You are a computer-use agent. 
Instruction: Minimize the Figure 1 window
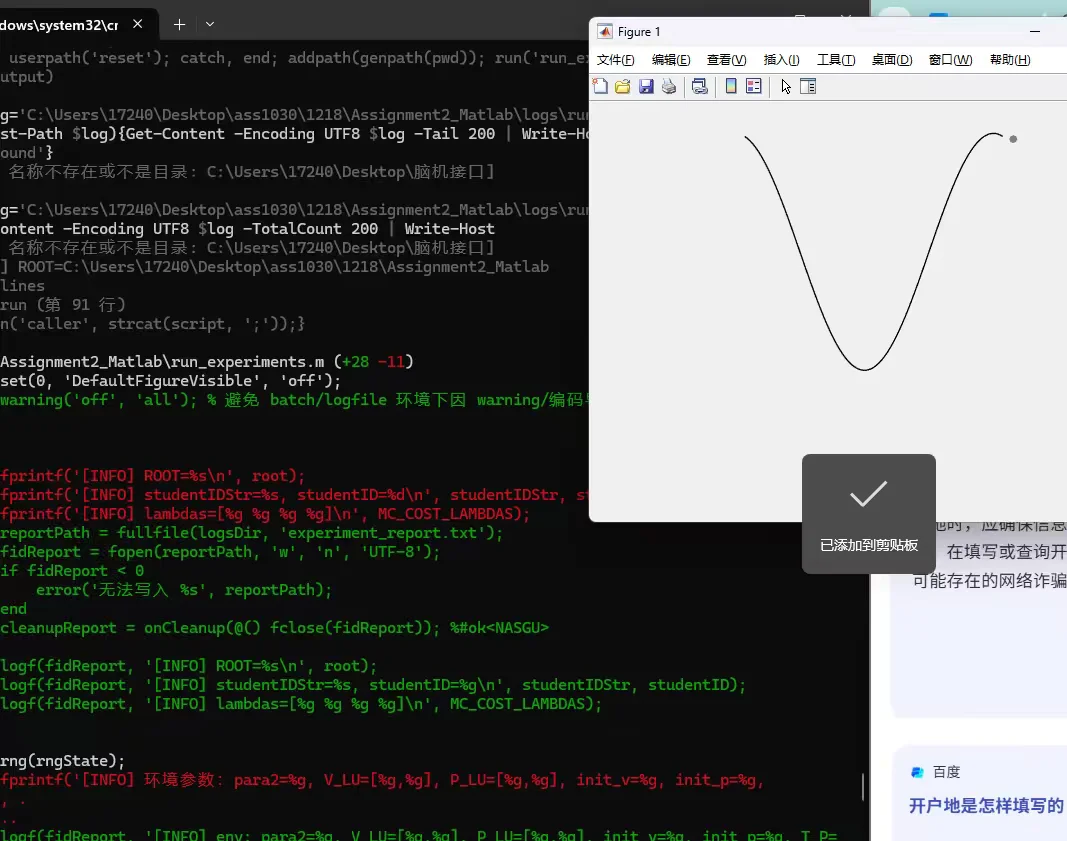(x=1035, y=31)
